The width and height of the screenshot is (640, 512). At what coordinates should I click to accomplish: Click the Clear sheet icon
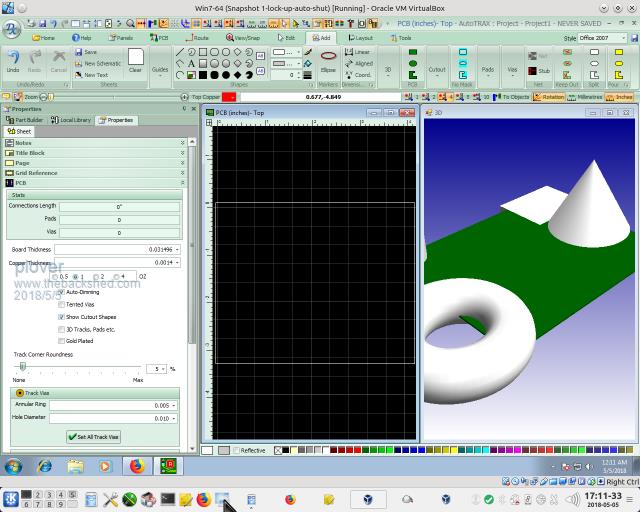[135, 58]
